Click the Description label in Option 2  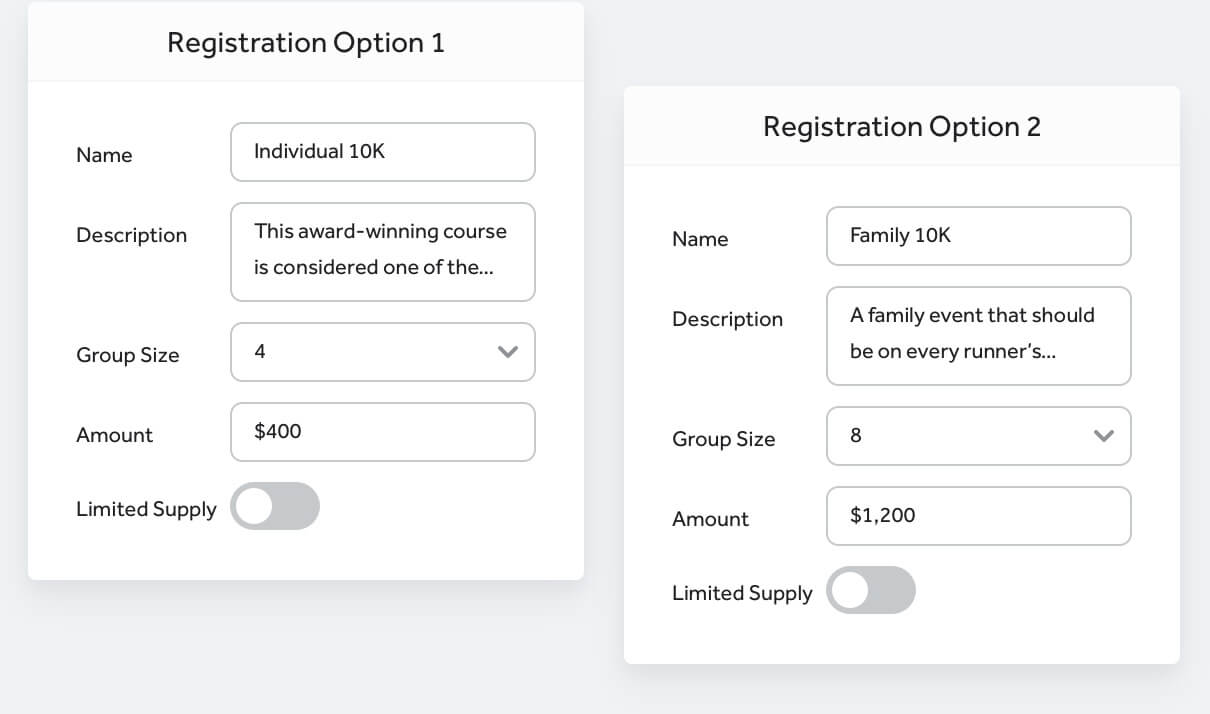728,319
